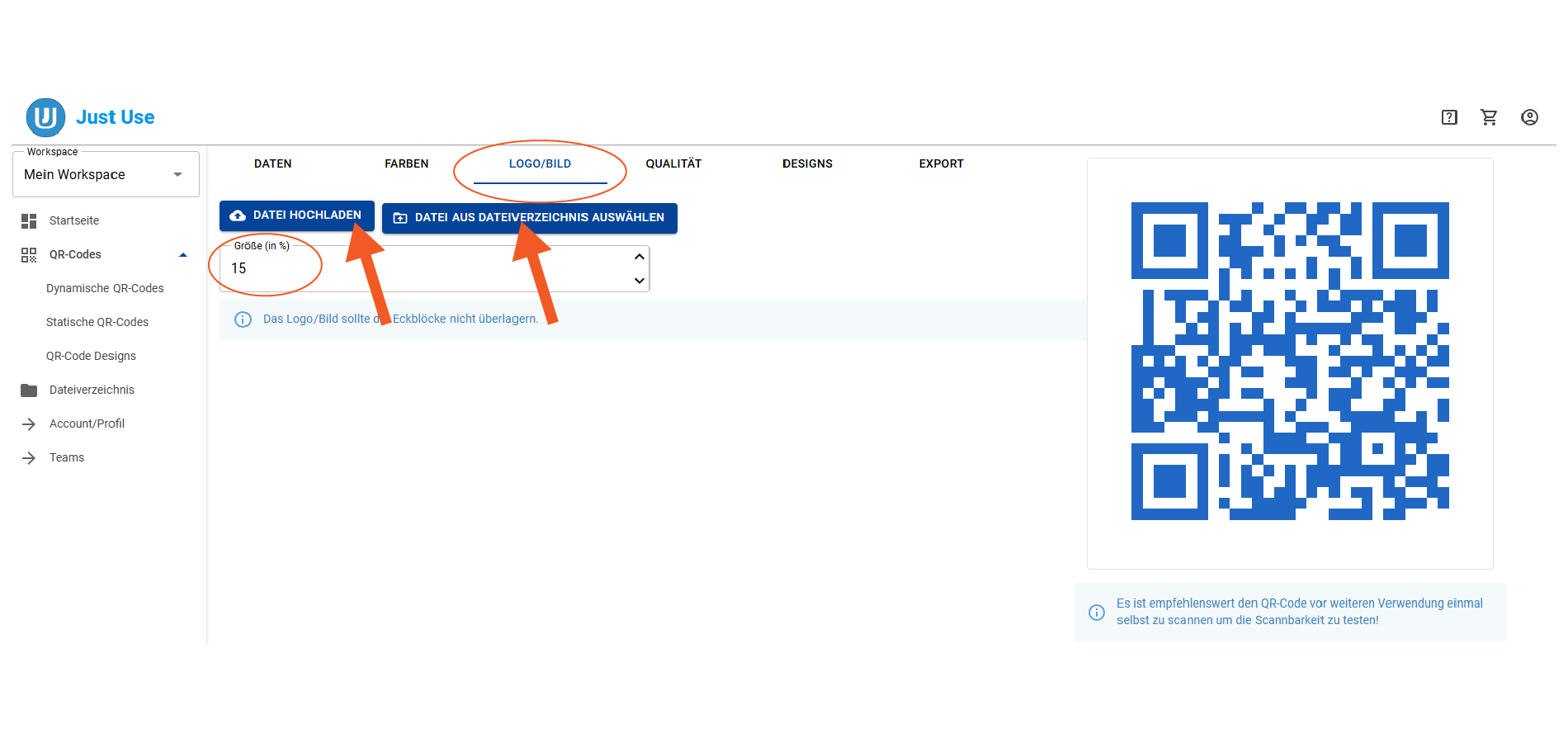Click the Dateiverzeichnis folder icon
The height and width of the screenshot is (743, 1568).
click(29, 390)
